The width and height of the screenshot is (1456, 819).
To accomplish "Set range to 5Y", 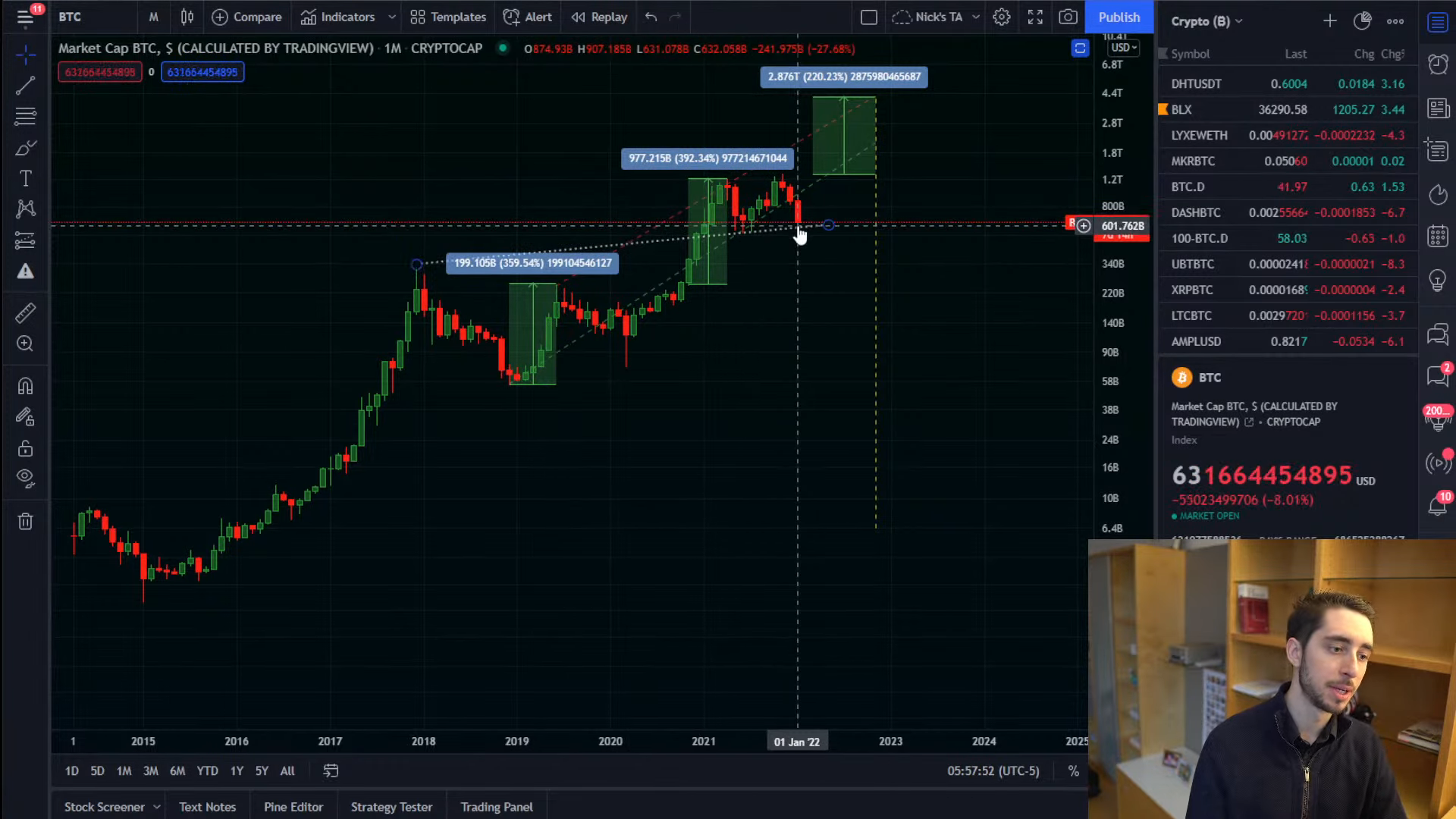I will coord(262,770).
